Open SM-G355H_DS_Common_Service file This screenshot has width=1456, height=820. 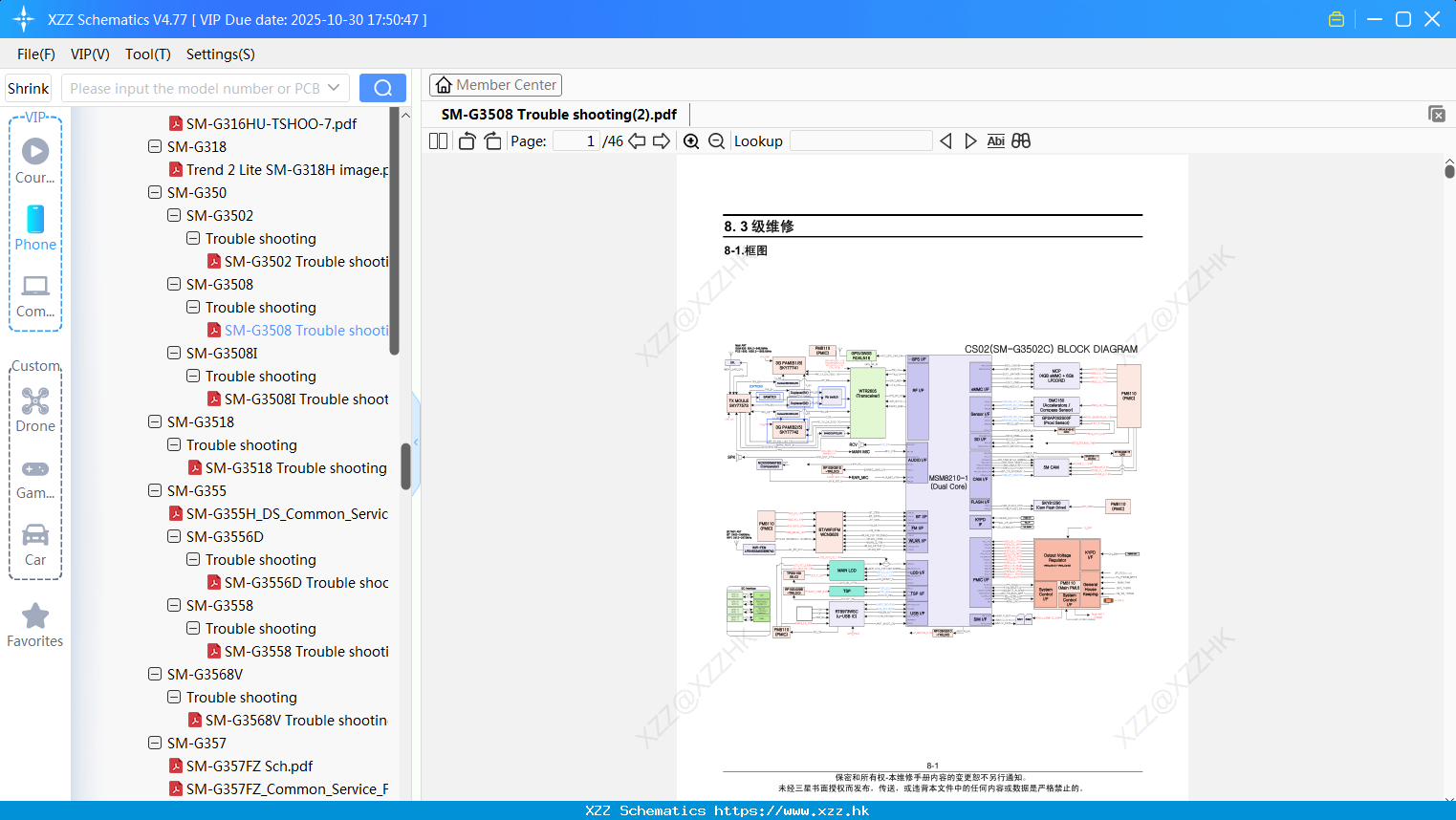(279, 513)
